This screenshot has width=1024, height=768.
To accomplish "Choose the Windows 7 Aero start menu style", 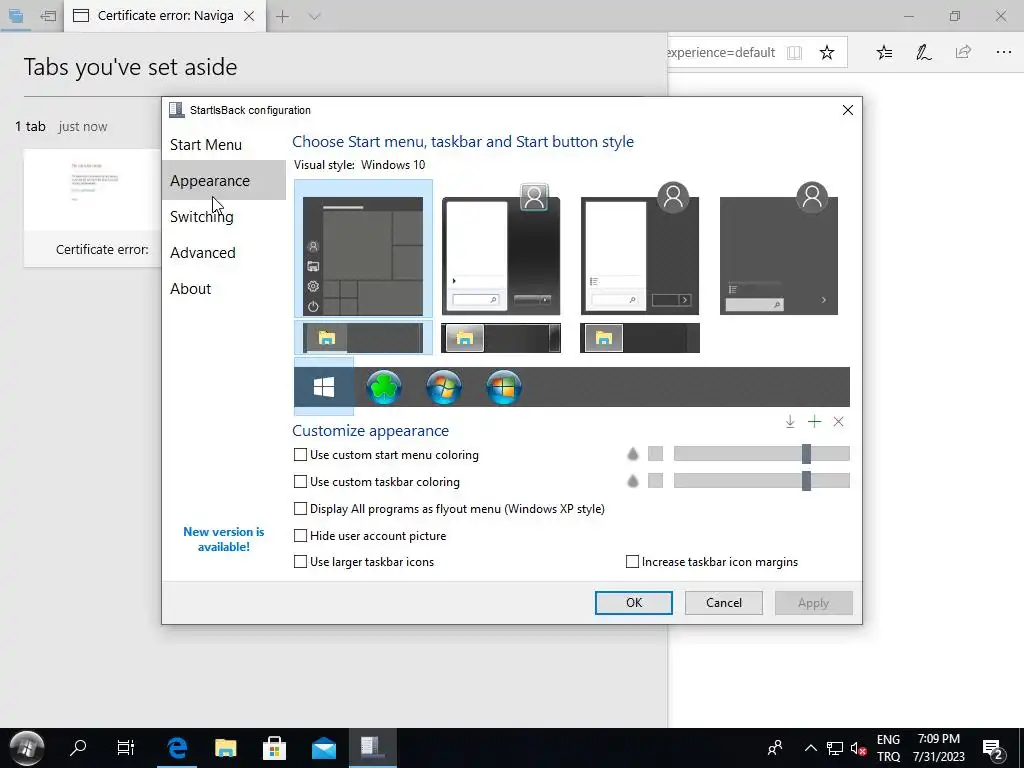I will [501, 251].
